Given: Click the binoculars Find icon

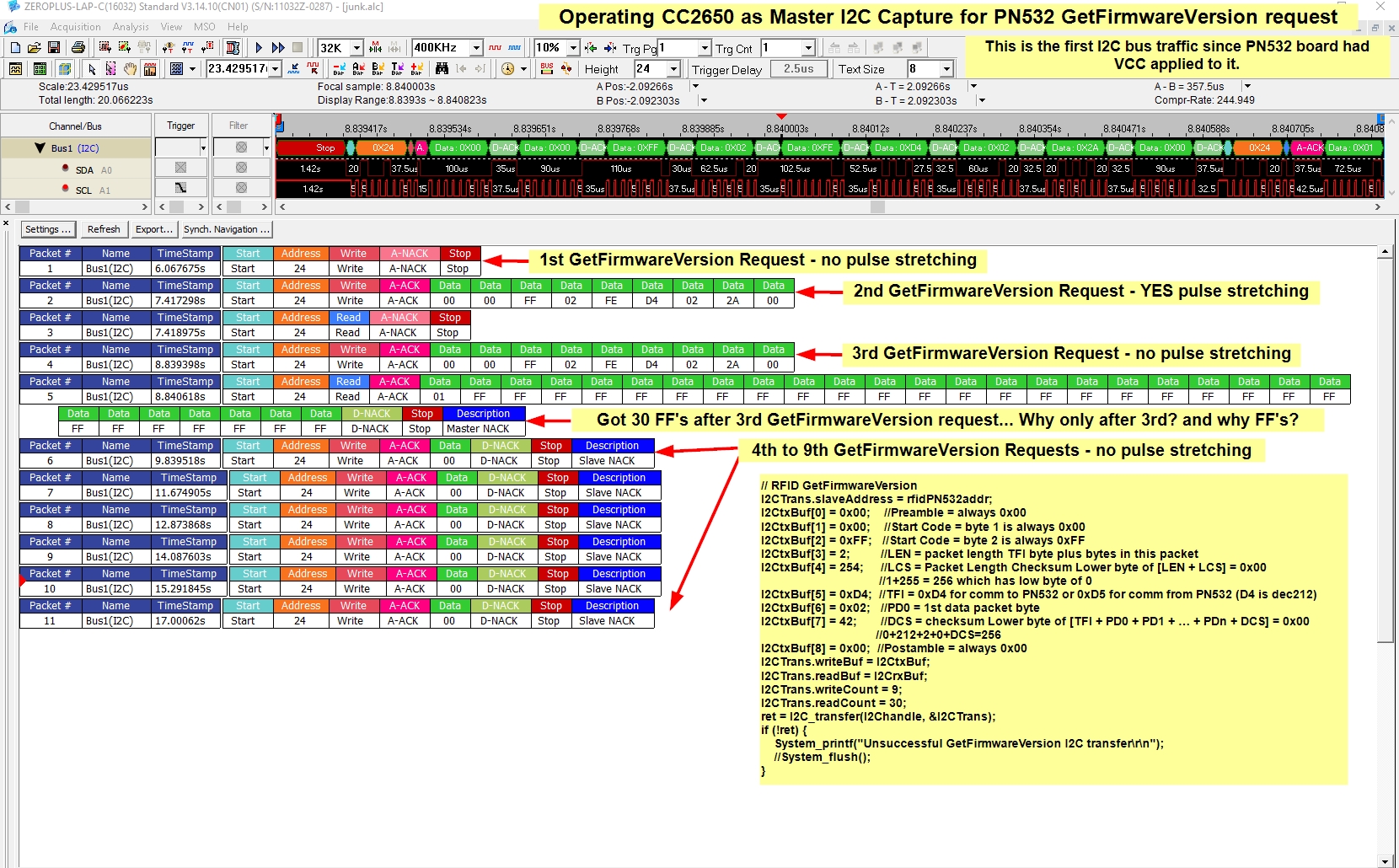Looking at the screenshot, I should click(442, 69).
